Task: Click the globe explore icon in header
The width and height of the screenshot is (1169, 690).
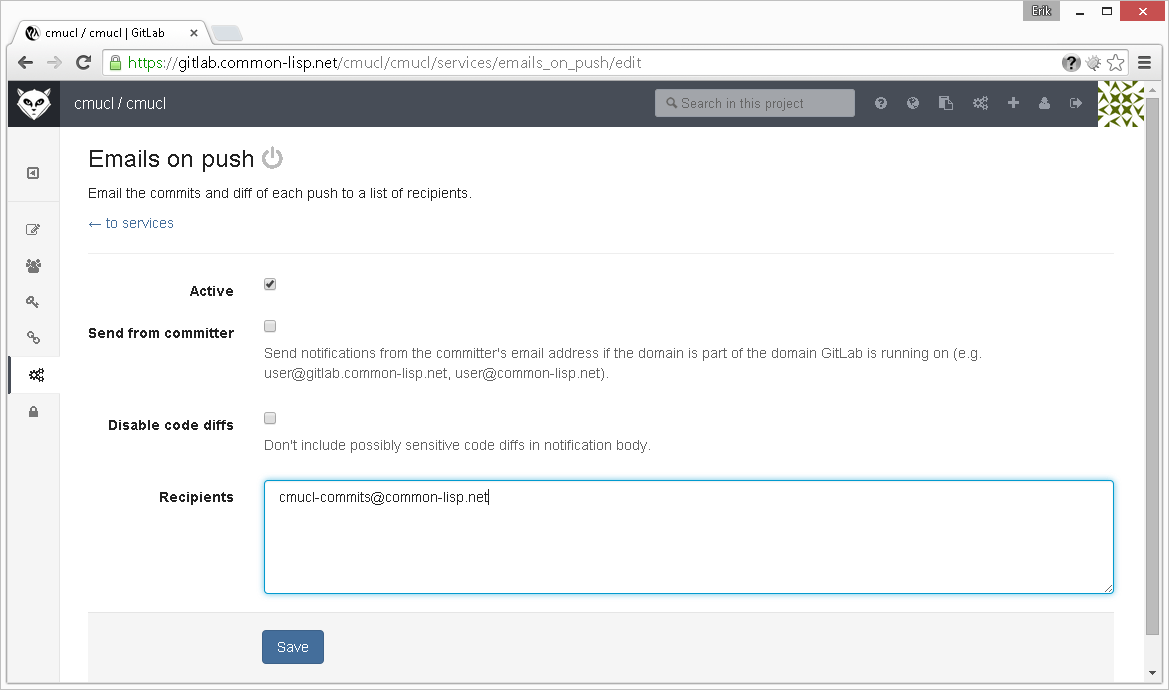Action: coord(913,103)
